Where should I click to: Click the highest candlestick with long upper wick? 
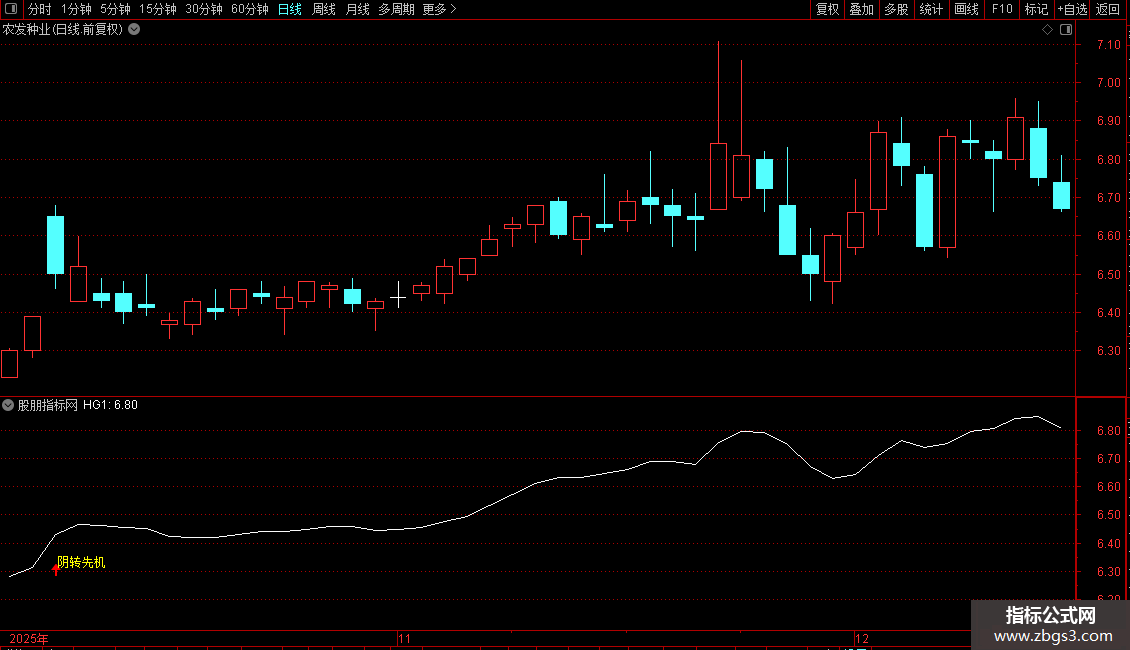pos(719,177)
